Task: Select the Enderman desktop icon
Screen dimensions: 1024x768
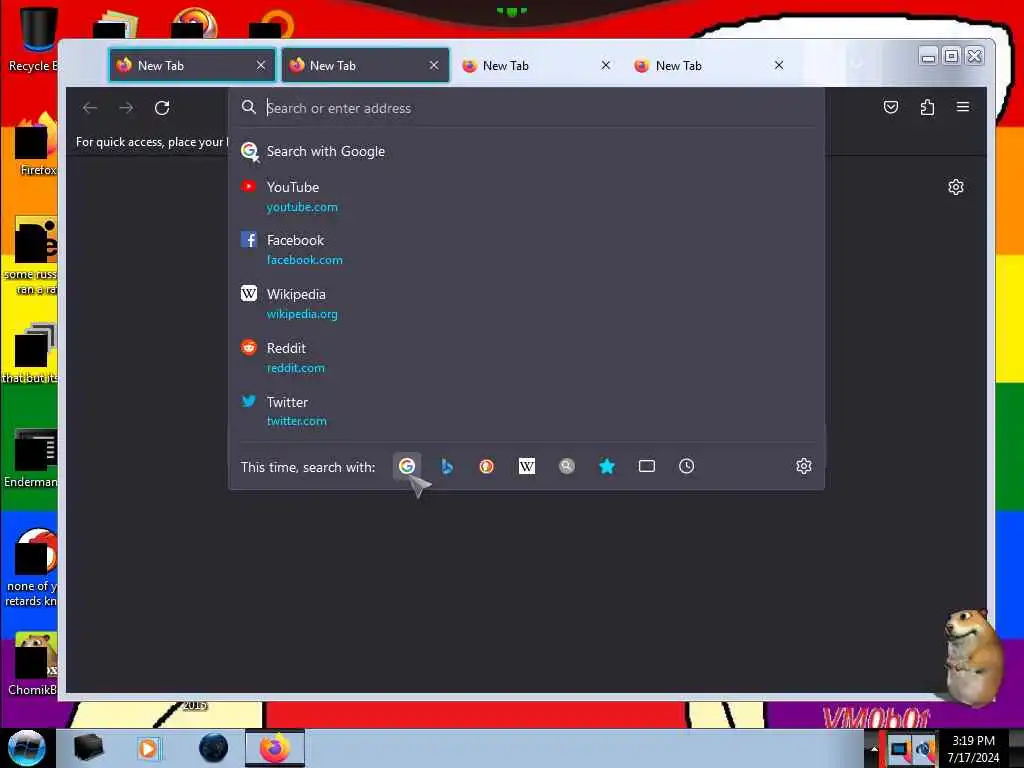Action: click(31, 458)
